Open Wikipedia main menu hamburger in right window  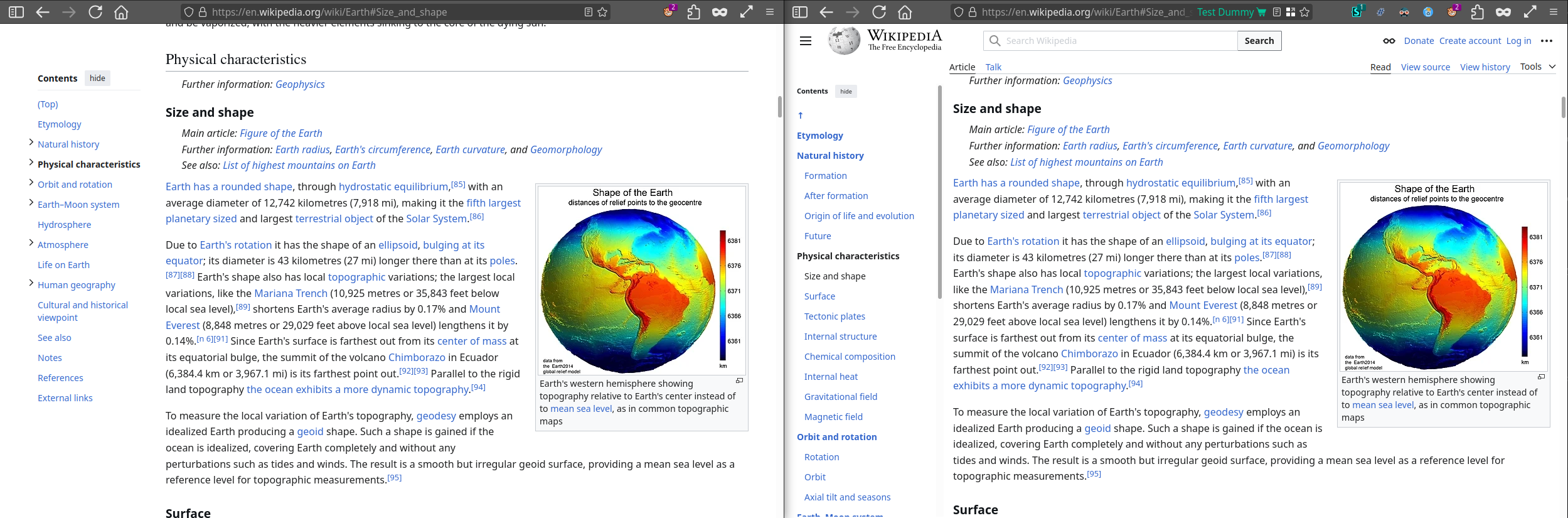tap(806, 41)
